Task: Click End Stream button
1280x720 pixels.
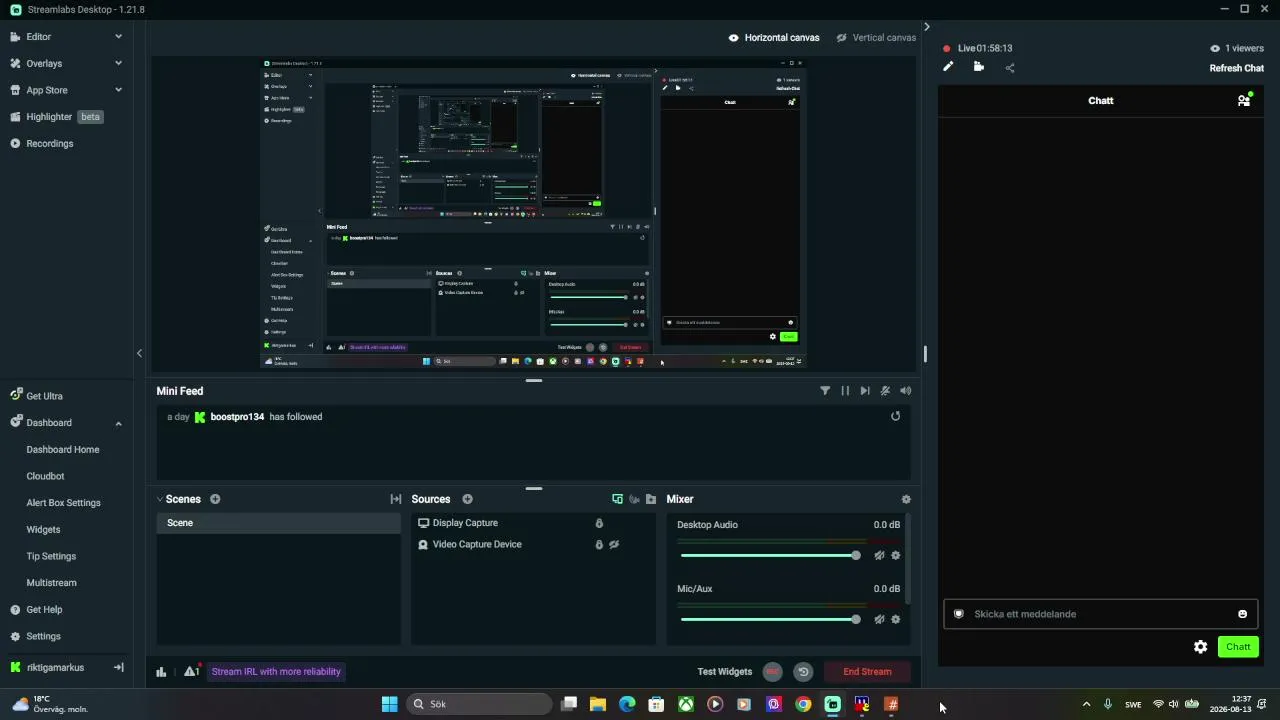Action: [x=867, y=672]
